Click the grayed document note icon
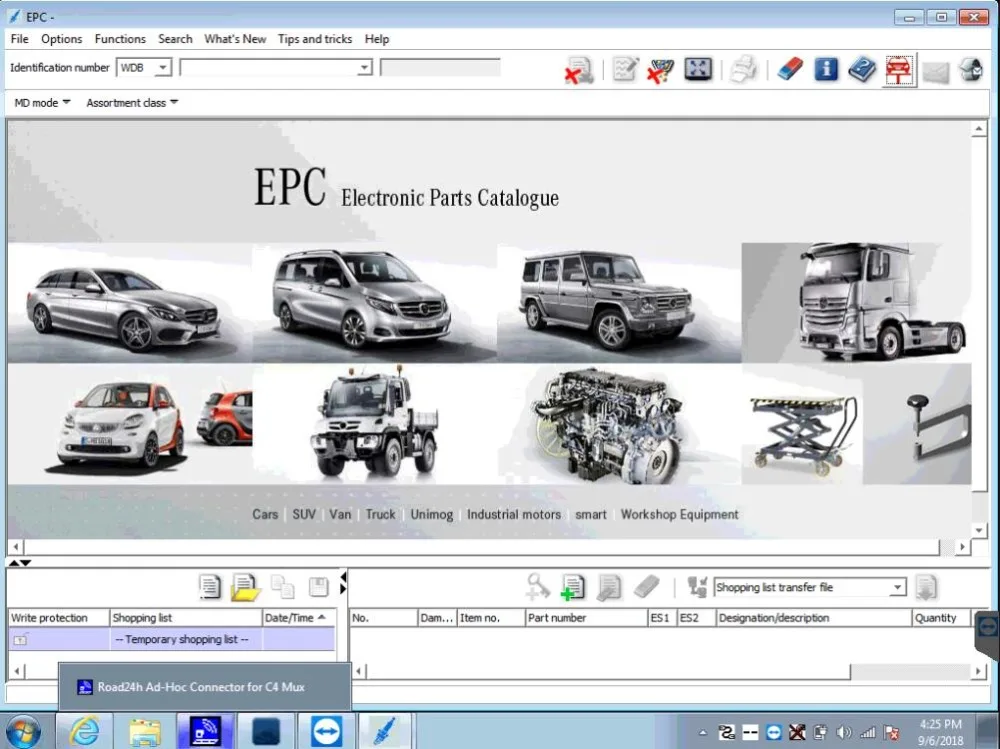Image resolution: width=1000 pixels, height=749 pixels. [x=609, y=588]
